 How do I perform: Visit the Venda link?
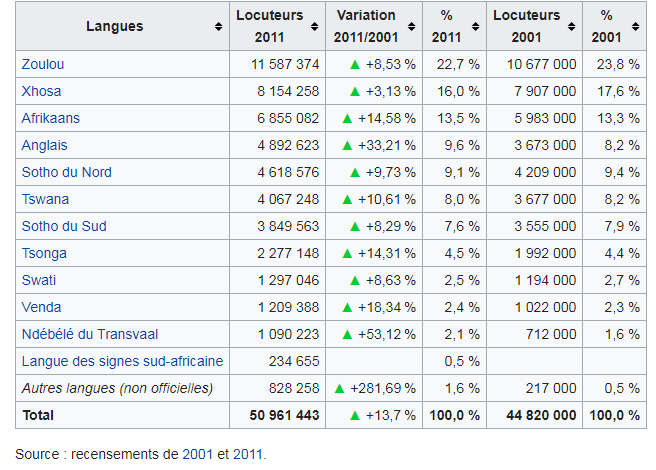[41, 307]
